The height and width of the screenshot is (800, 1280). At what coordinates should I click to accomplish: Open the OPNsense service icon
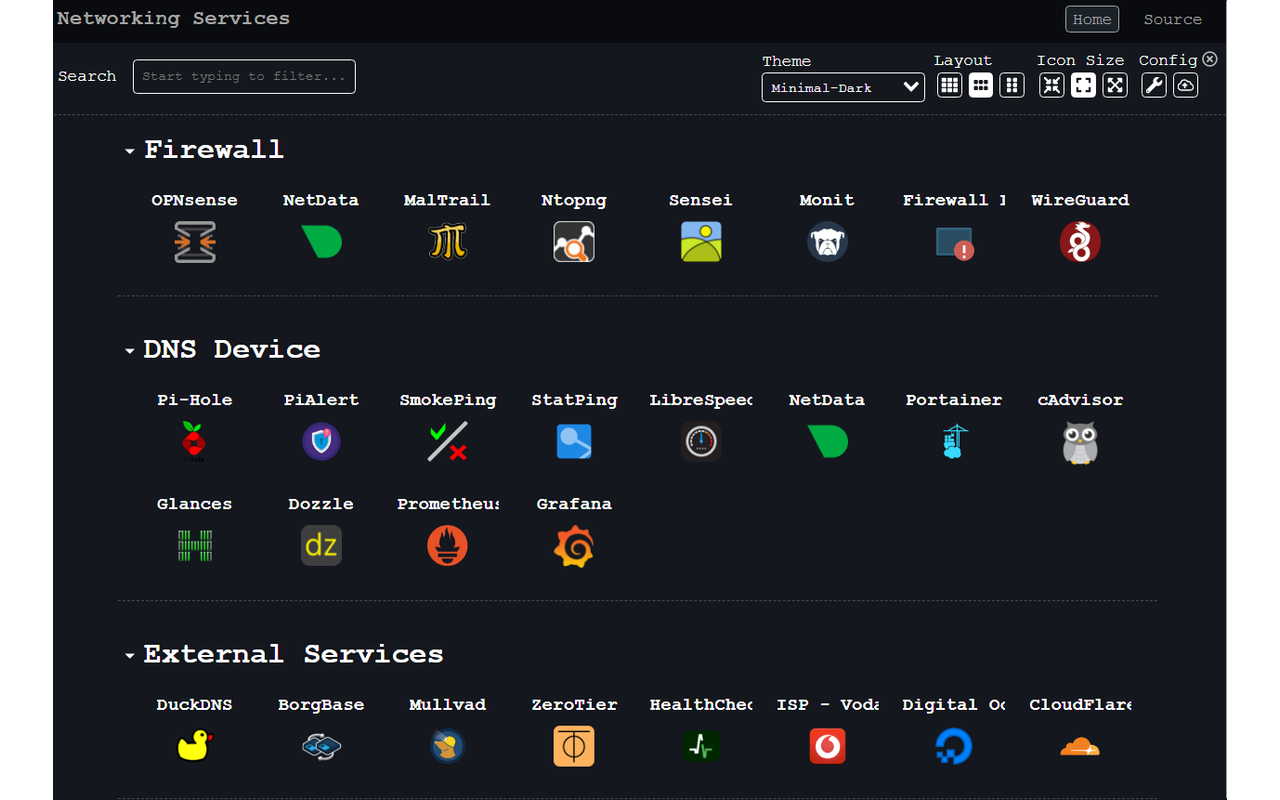(x=195, y=242)
